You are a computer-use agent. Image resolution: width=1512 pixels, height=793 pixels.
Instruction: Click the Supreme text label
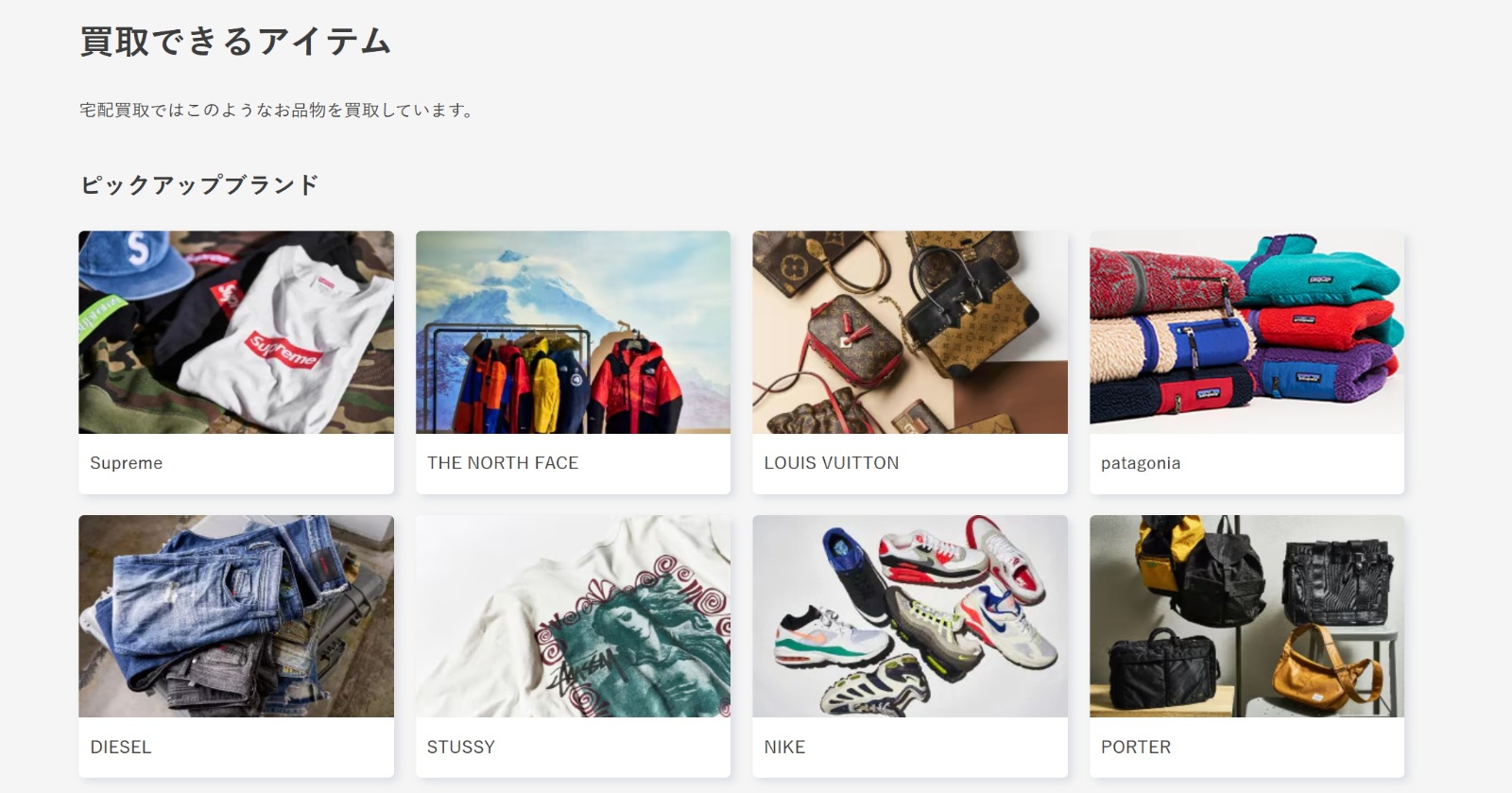click(x=127, y=463)
